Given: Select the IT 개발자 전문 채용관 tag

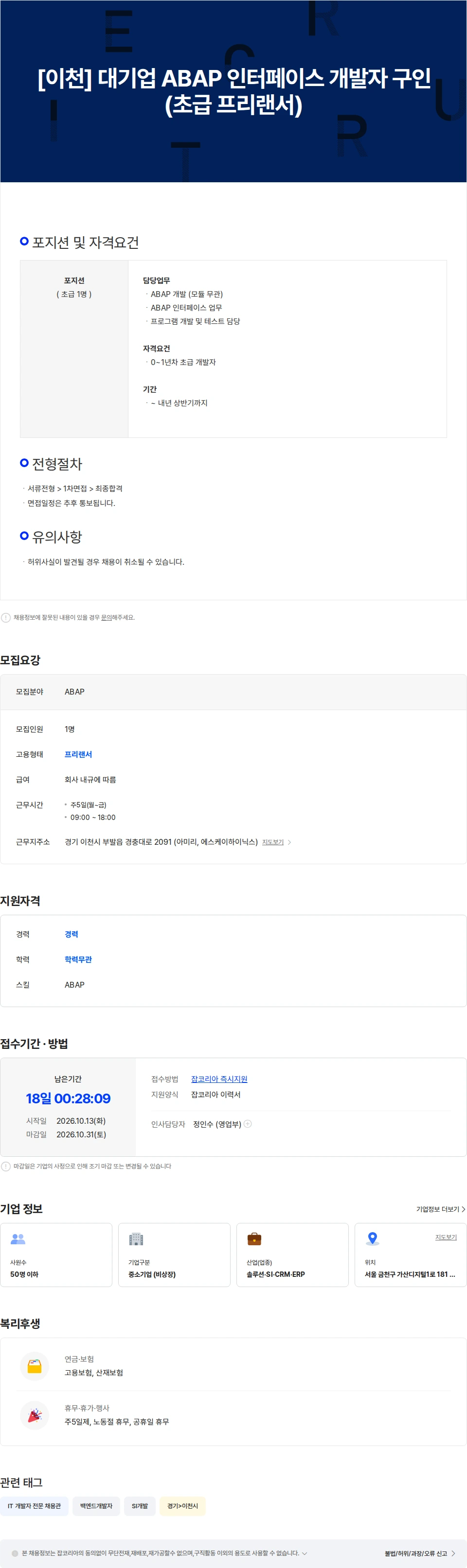Looking at the screenshot, I should pyautogui.click(x=34, y=1505).
